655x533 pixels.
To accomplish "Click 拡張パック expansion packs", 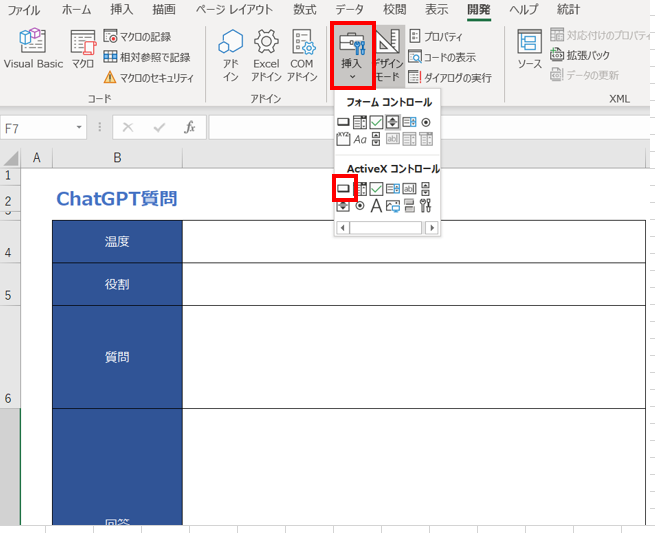I will click(580, 55).
